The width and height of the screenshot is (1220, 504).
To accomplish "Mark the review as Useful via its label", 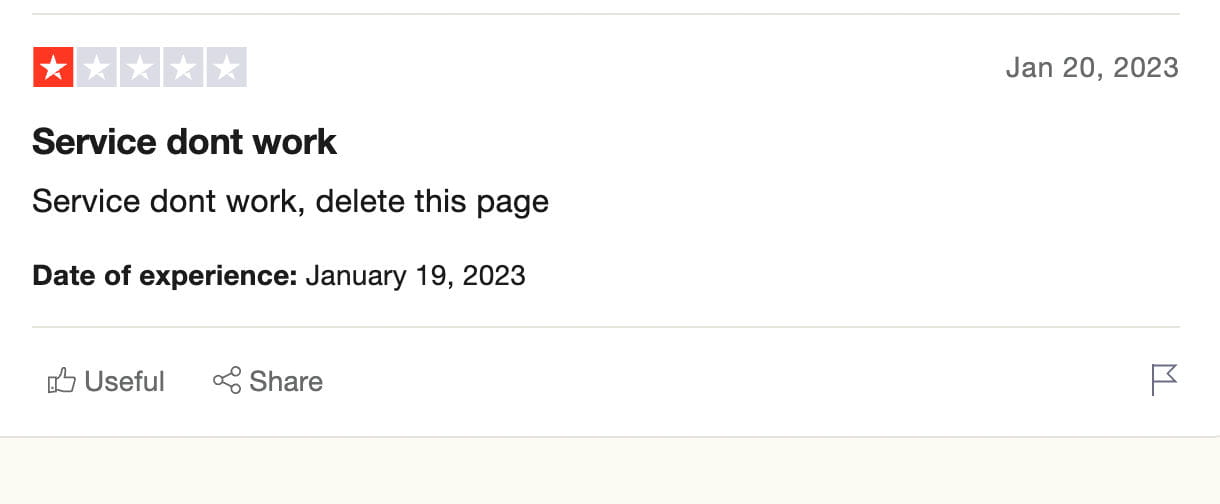I will coord(124,381).
